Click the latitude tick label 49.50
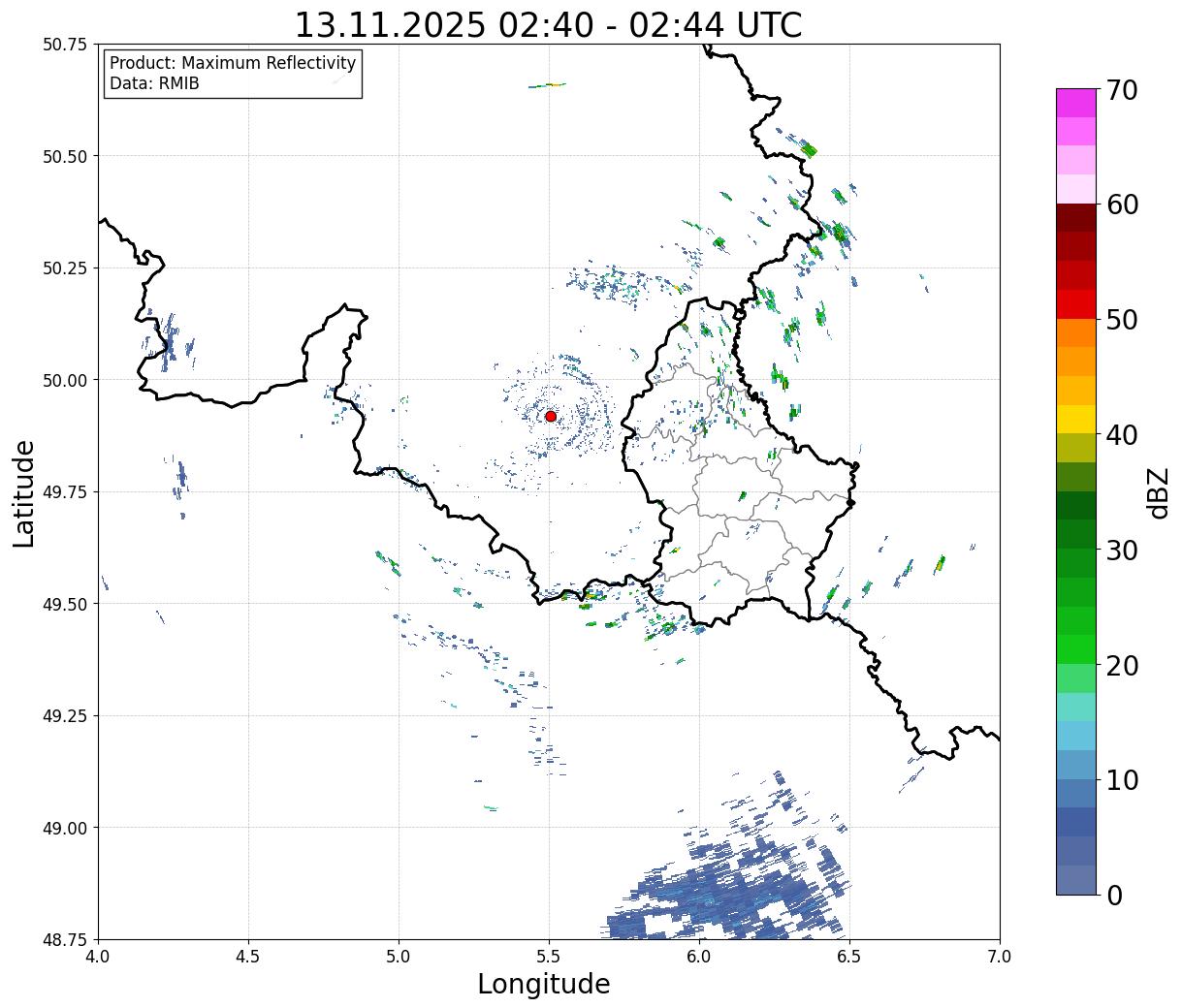 click(x=64, y=604)
